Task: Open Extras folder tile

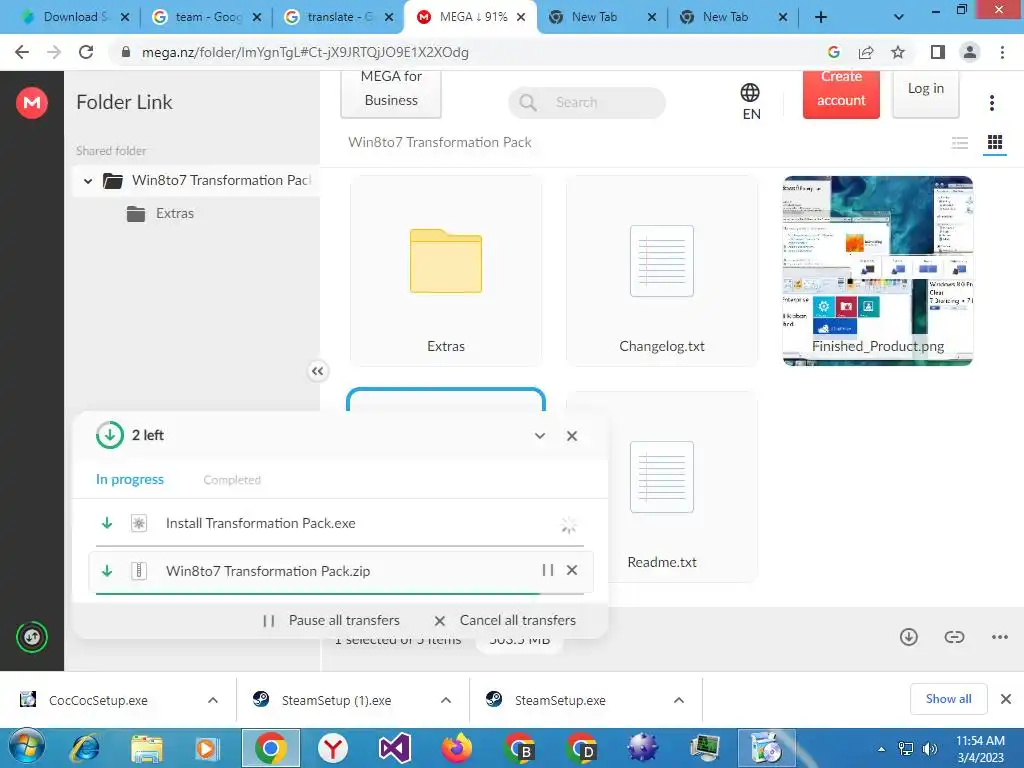Action: coord(446,270)
